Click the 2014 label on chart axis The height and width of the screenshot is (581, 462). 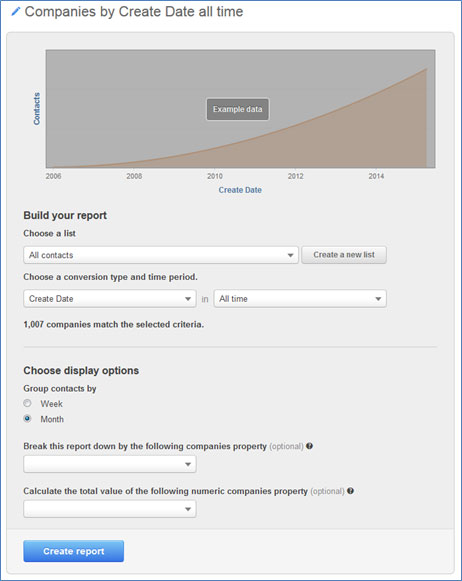point(376,176)
